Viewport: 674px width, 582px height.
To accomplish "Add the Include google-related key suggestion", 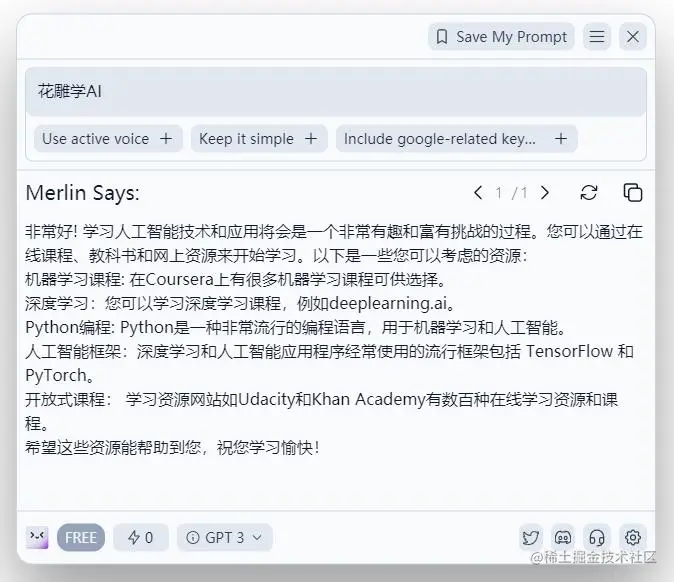I will coord(456,139).
